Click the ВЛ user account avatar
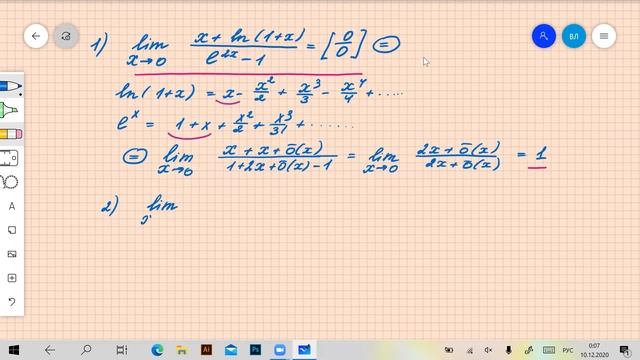Screen dimensions: 640x360 pyautogui.click(x=573, y=36)
